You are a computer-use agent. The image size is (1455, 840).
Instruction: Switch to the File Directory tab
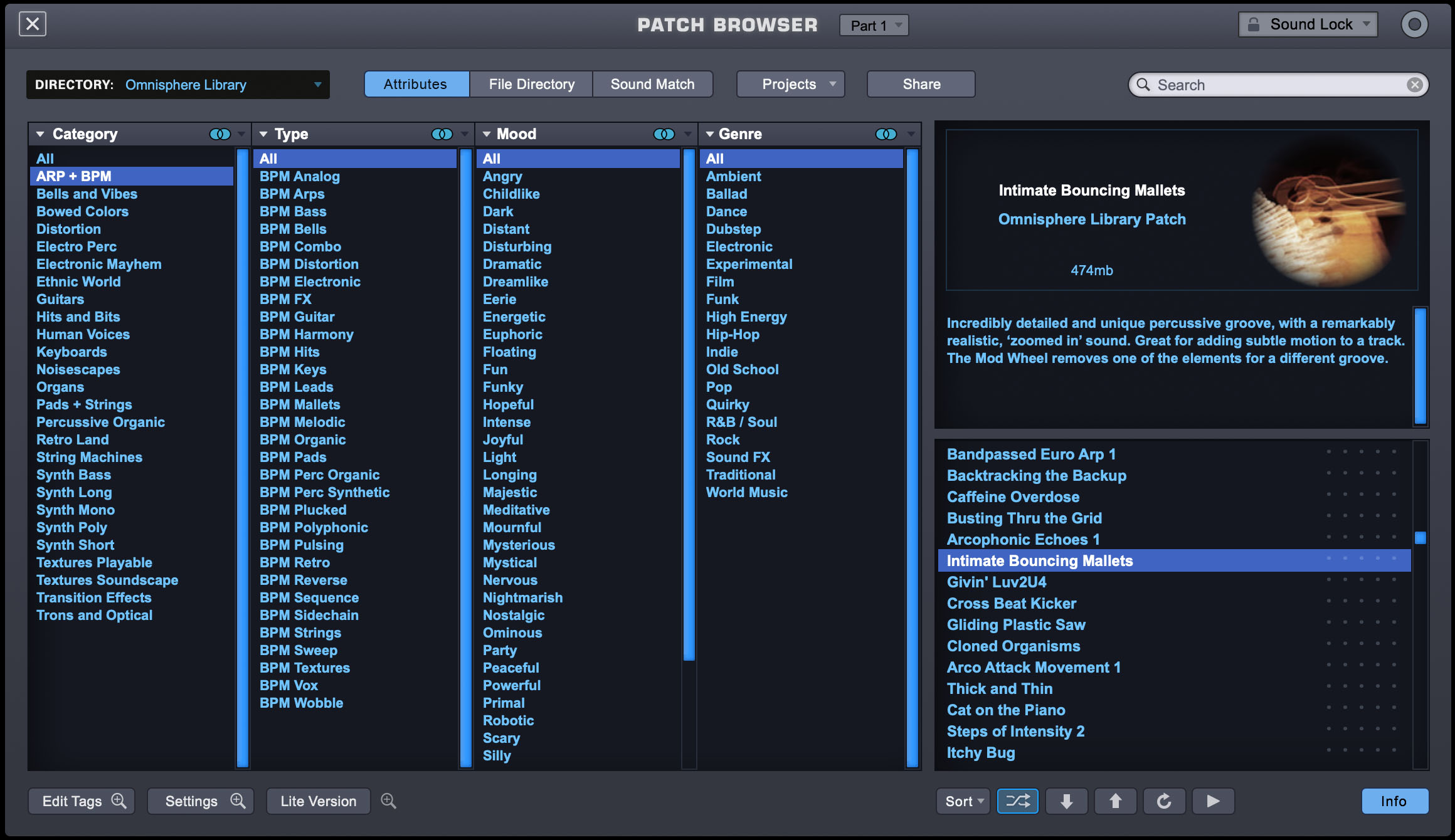pyautogui.click(x=531, y=83)
